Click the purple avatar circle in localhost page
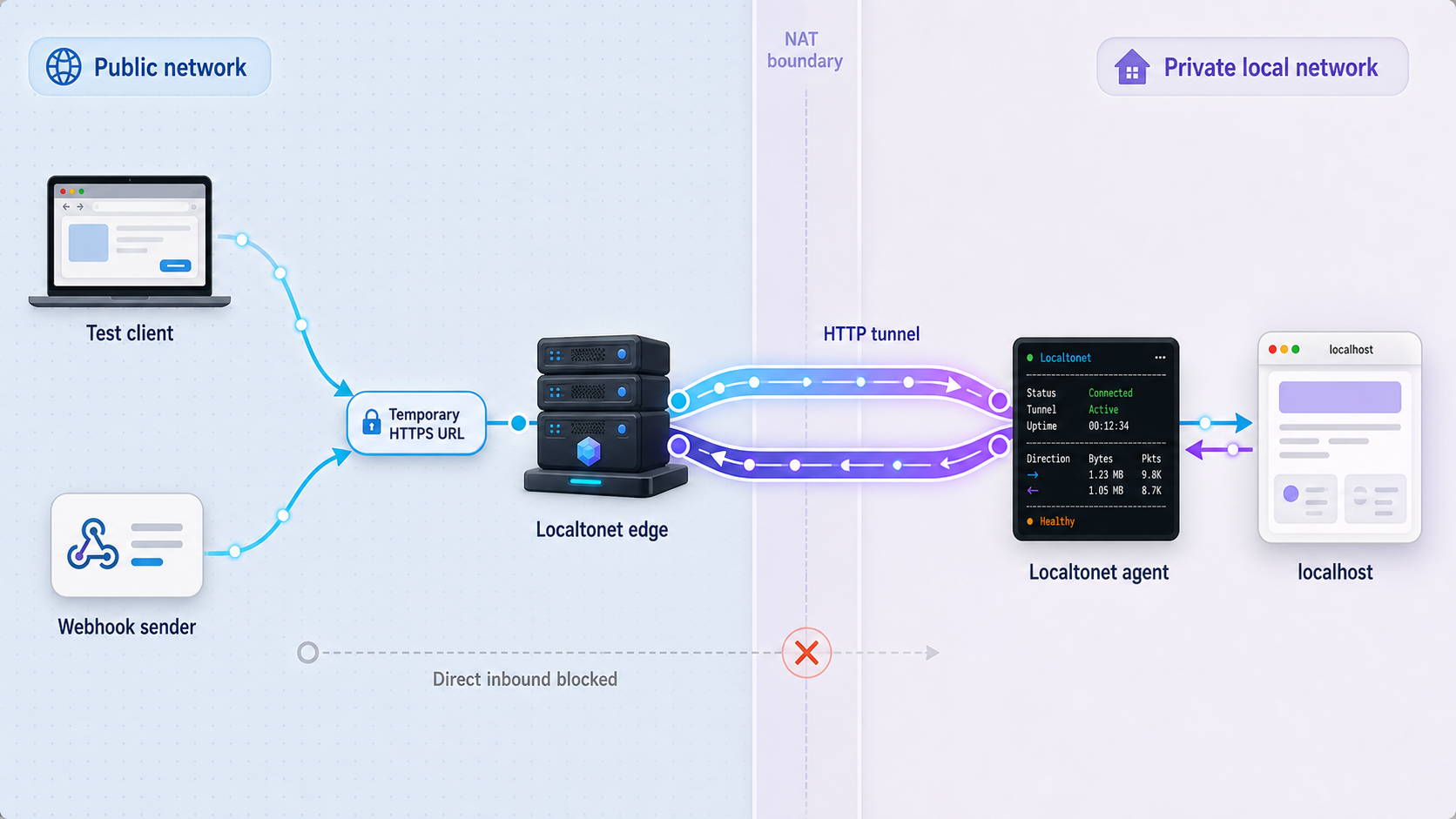The image size is (1456, 819). coord(1291,493)
